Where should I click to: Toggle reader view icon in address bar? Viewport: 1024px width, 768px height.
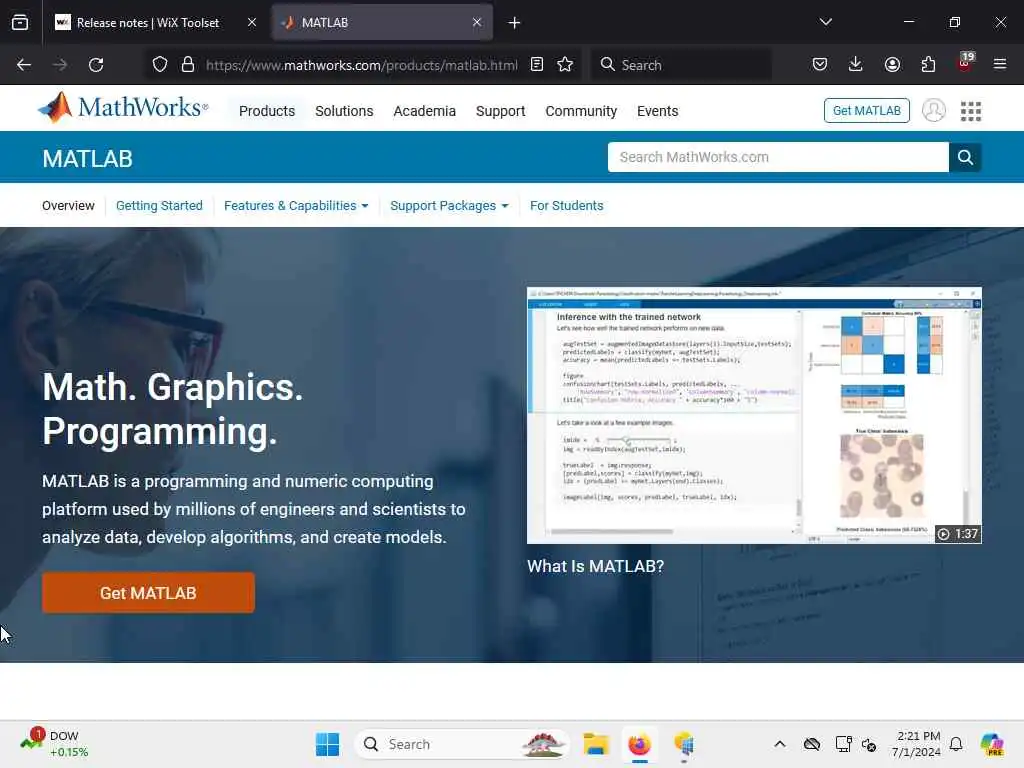537,65
